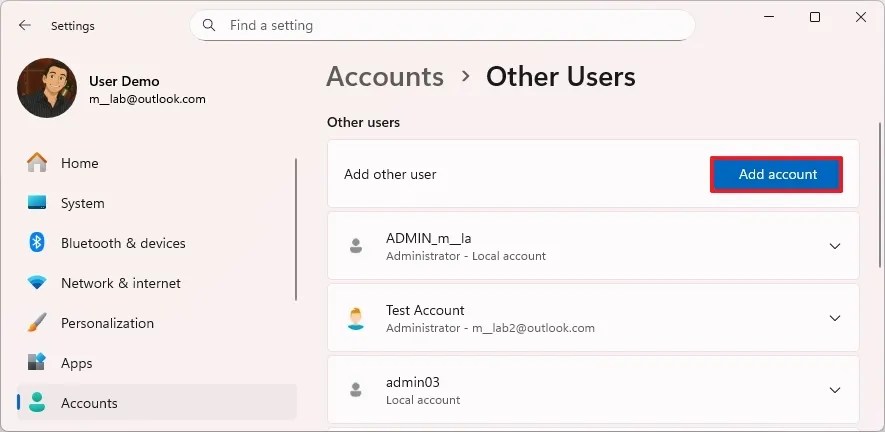Click the Add other user label

click(390, 174)
